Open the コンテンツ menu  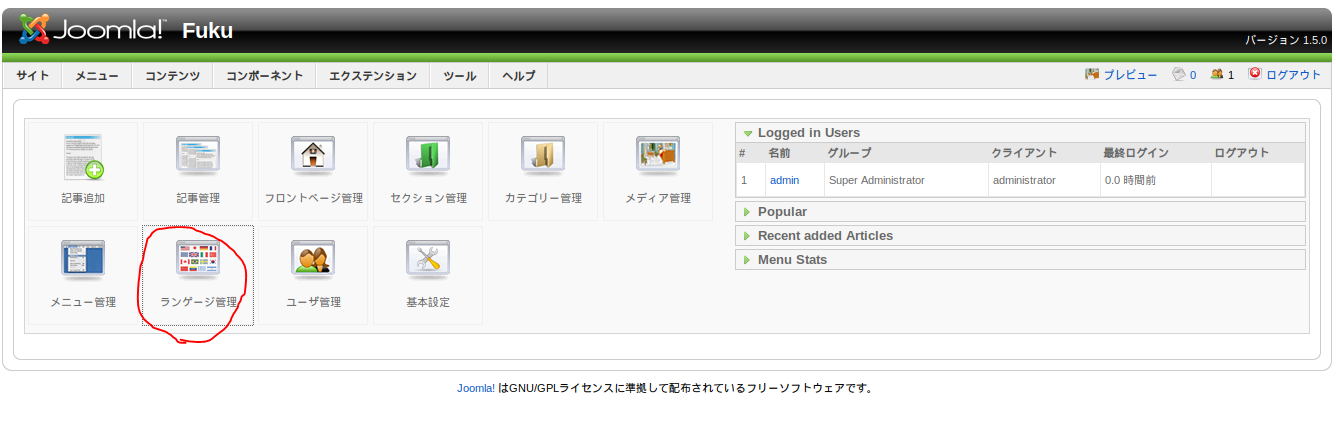172,76
